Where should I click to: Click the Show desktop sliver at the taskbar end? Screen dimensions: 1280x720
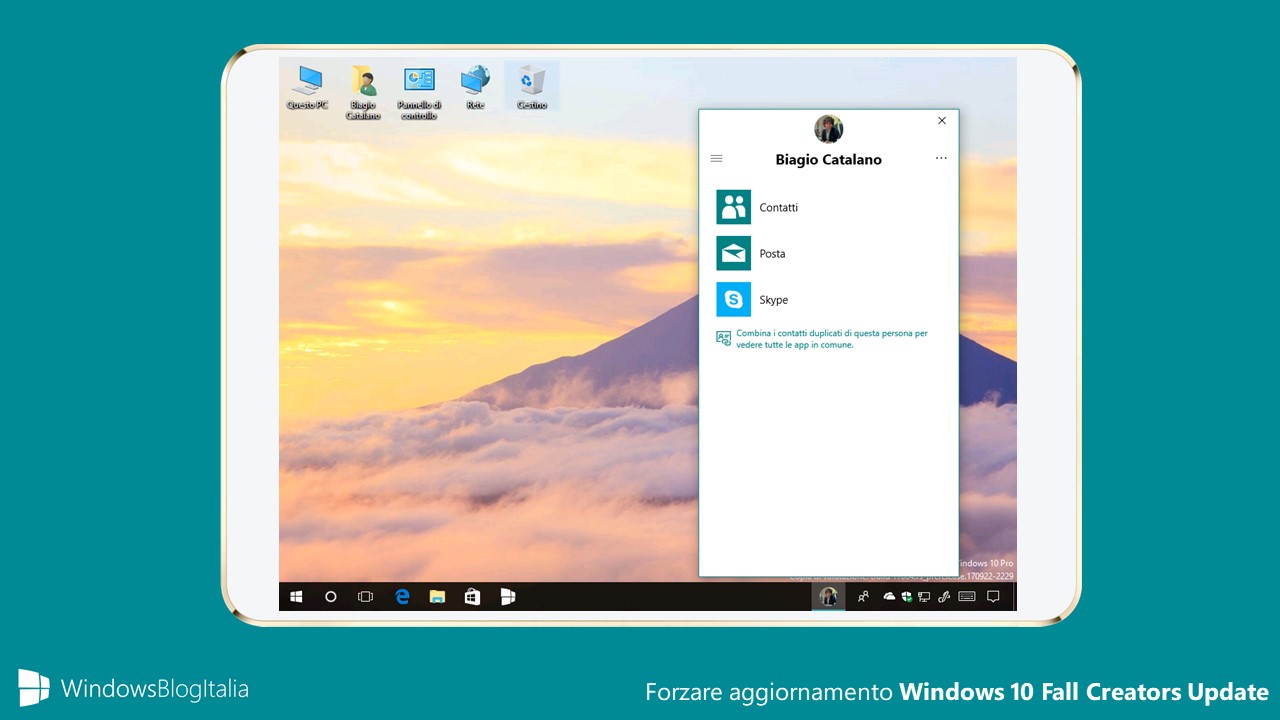click(x=1014, y=597)
